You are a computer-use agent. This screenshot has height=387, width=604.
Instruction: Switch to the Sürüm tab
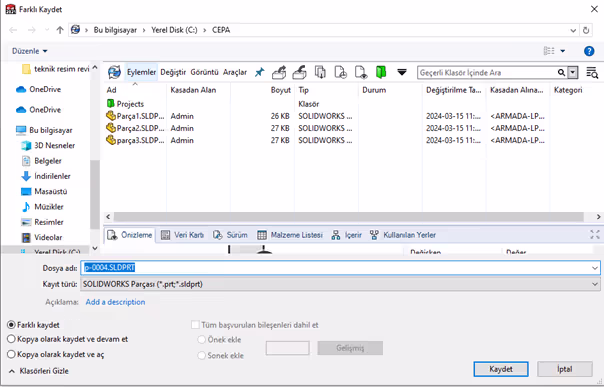[230, 235]
